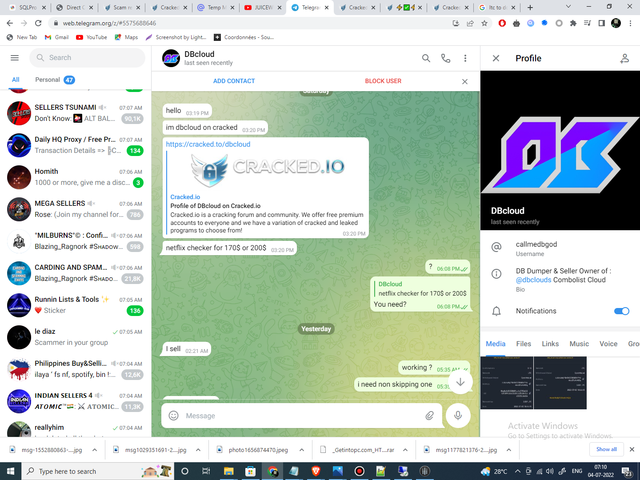The width and height of the screenshot is (640, 480).
Task: Click the DBcloud profile picture in Profile
Action: 560,150
